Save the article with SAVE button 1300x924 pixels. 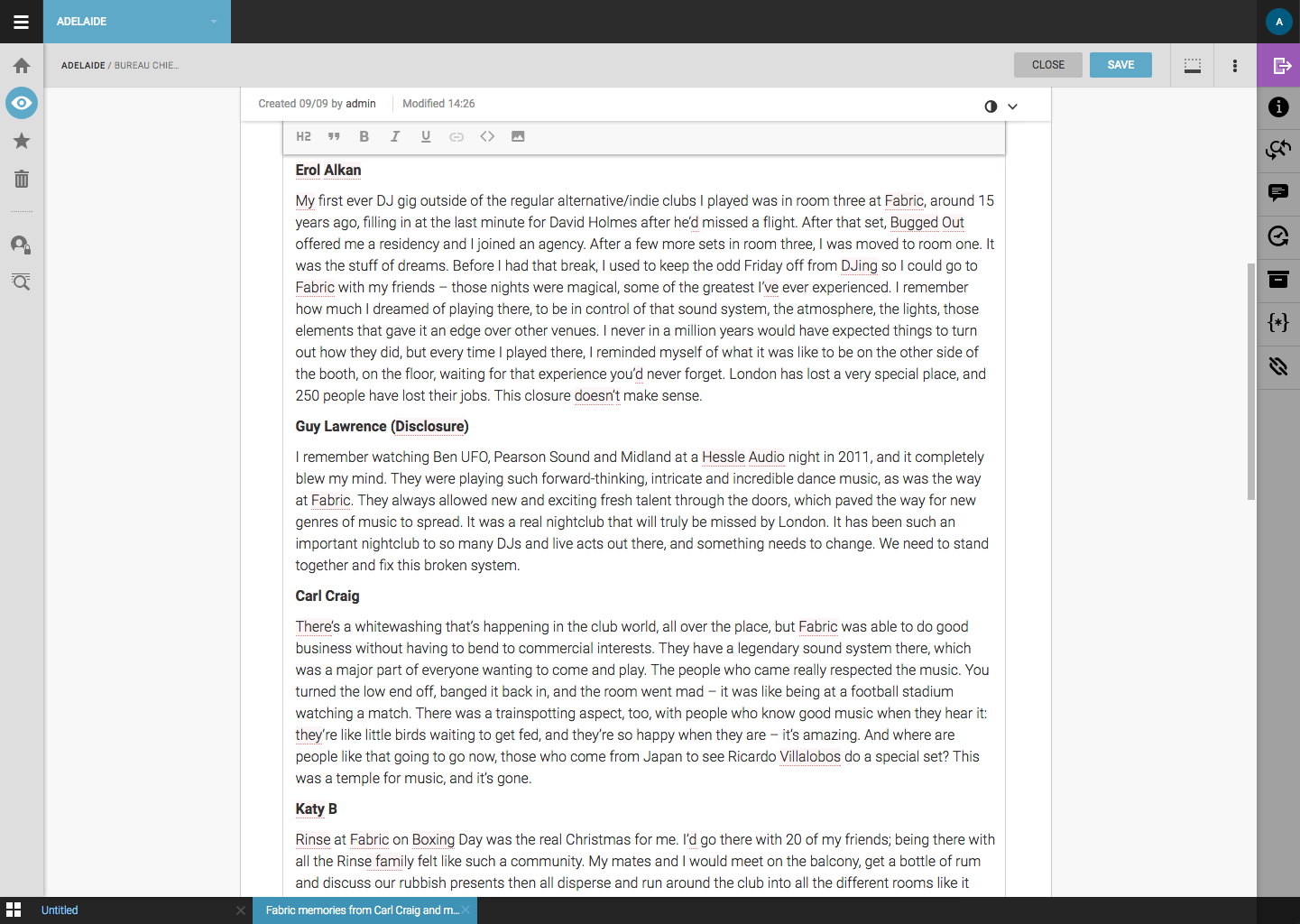pos(1120,65)
